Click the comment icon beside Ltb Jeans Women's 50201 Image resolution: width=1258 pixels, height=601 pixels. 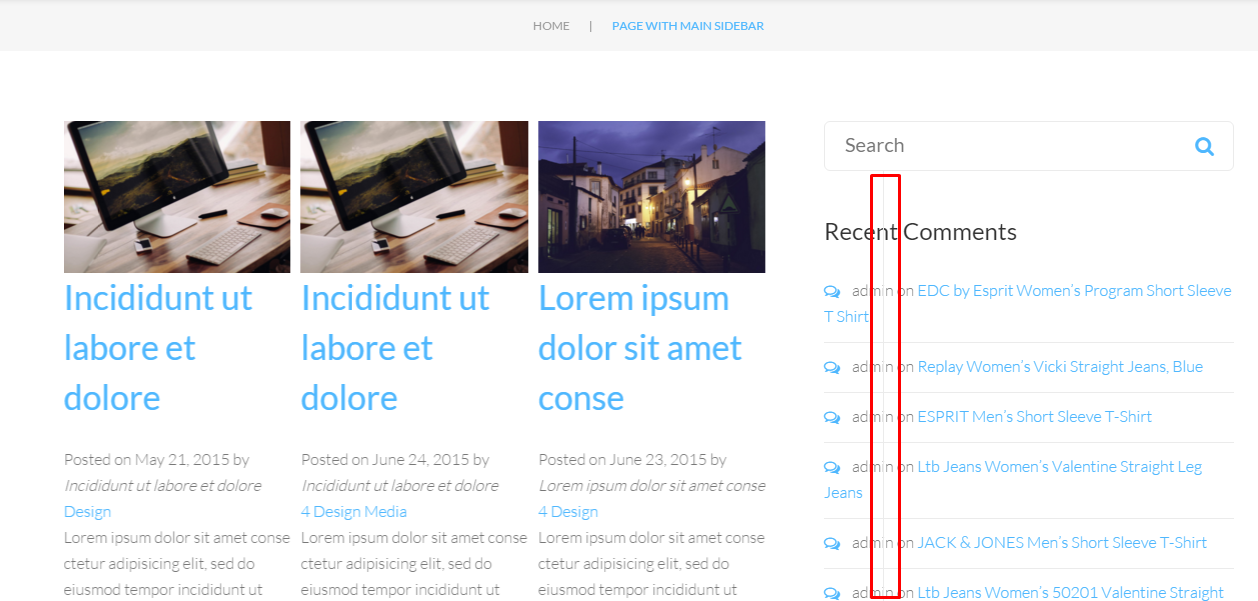point(832,593)
